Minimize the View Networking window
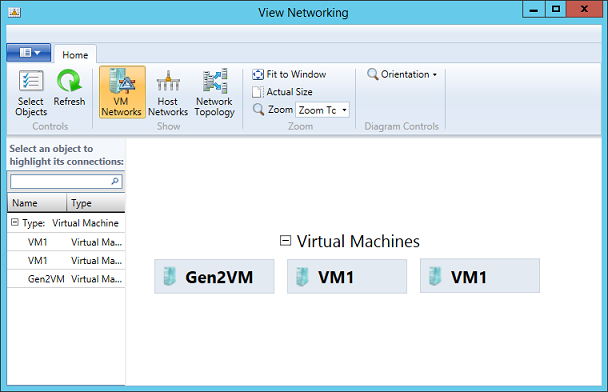The width and height of the screenshot is (608, 392). (x=534, y=10)
